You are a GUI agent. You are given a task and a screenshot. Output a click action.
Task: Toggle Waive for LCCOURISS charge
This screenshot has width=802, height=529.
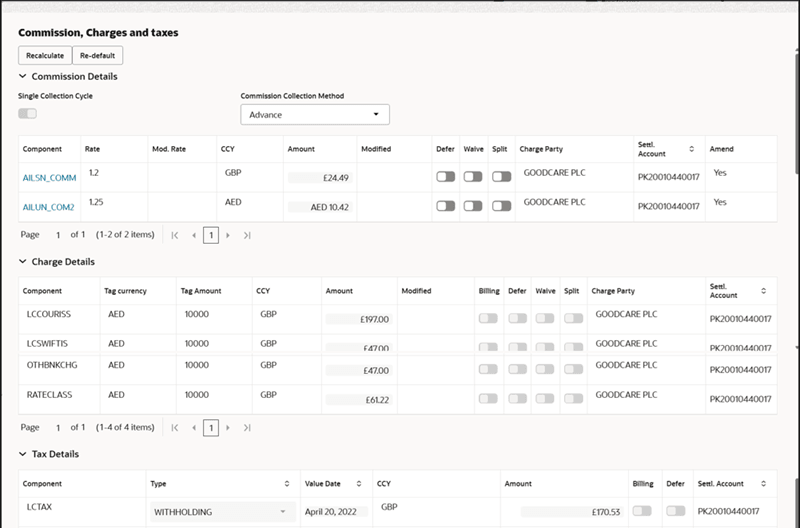(x=545, y=318)
